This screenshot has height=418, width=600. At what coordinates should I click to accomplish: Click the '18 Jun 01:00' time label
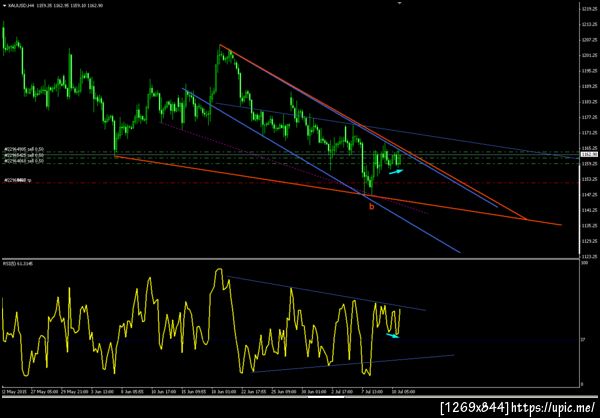click(x=223, y=392)
